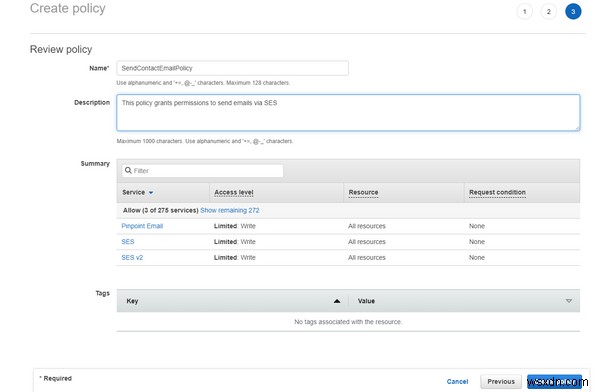Select 'All resources' in Pinpoint Email row
Image resolution: width=600 pixels, height=392 pixels.
pos(367,226)
